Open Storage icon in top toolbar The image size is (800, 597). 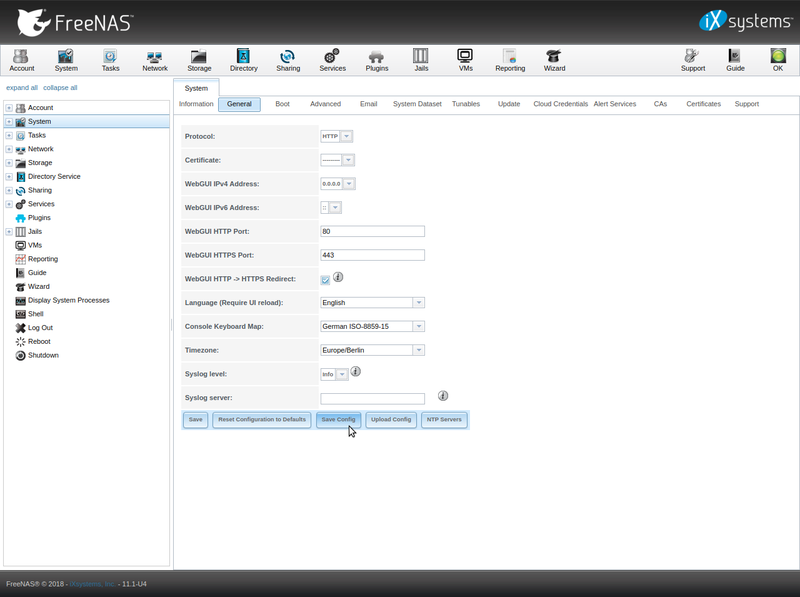click(199, 60)
